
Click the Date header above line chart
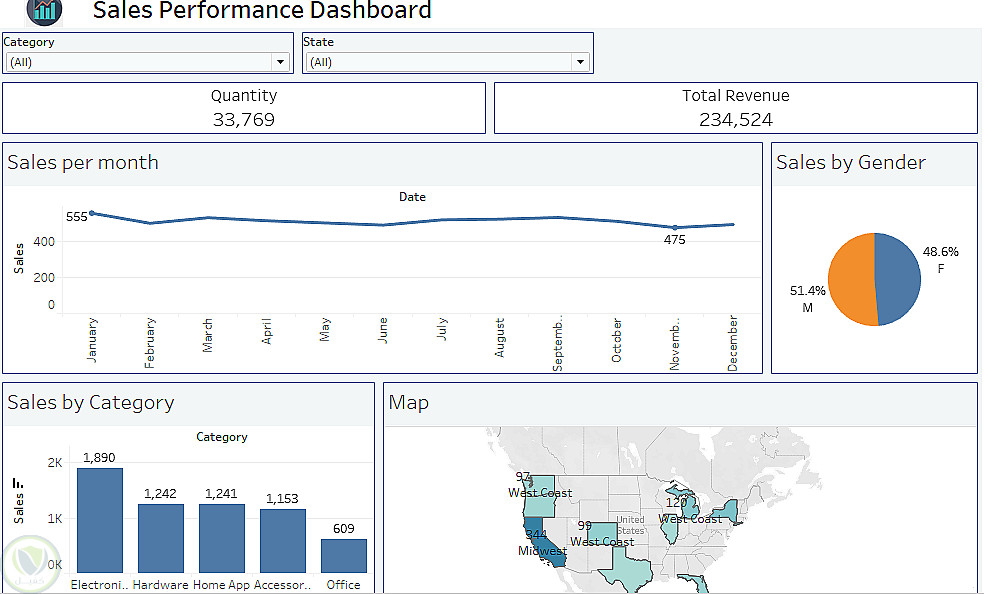[412, 197]
